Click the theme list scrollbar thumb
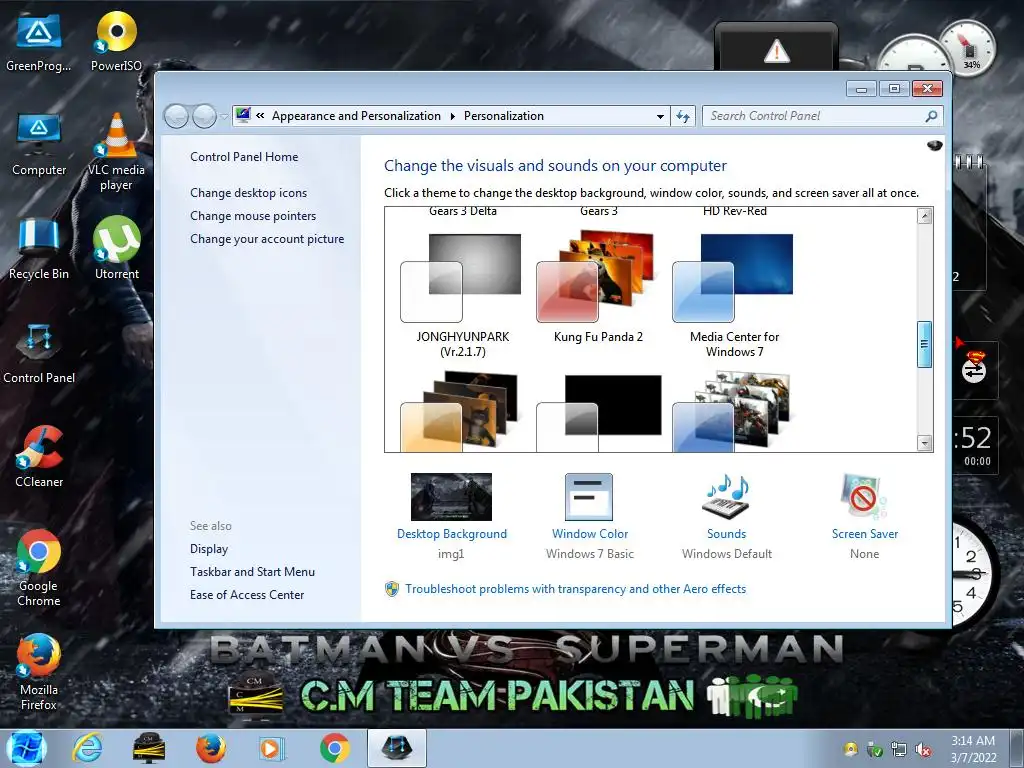Viewport: 1024px width, 768px height. click(924, 344)
